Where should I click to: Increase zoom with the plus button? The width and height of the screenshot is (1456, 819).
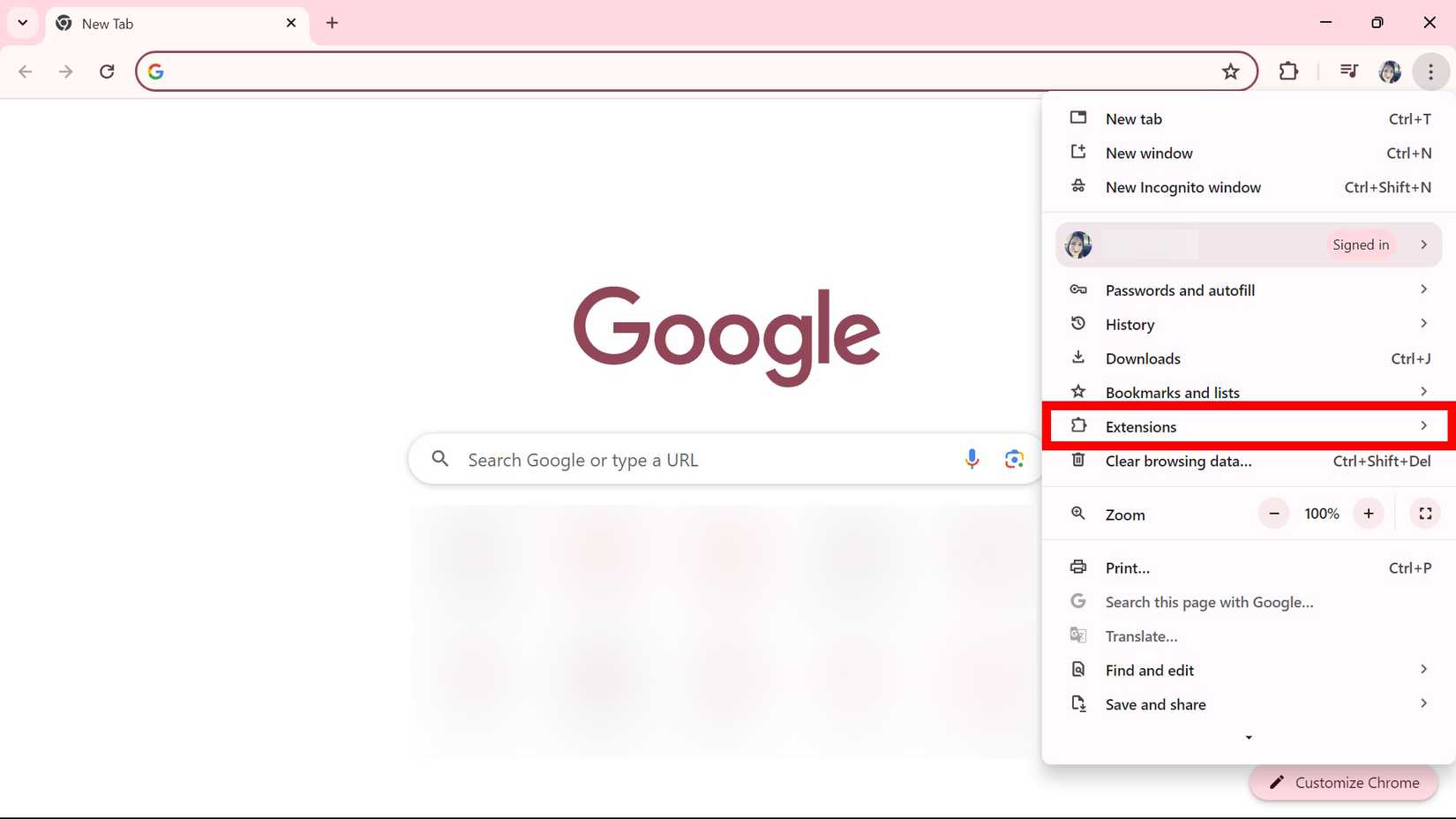1369,514
